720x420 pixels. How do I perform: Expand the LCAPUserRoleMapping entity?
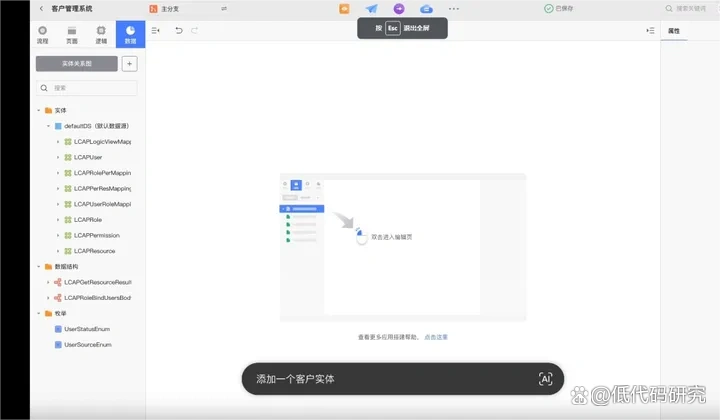pos(58,204)
